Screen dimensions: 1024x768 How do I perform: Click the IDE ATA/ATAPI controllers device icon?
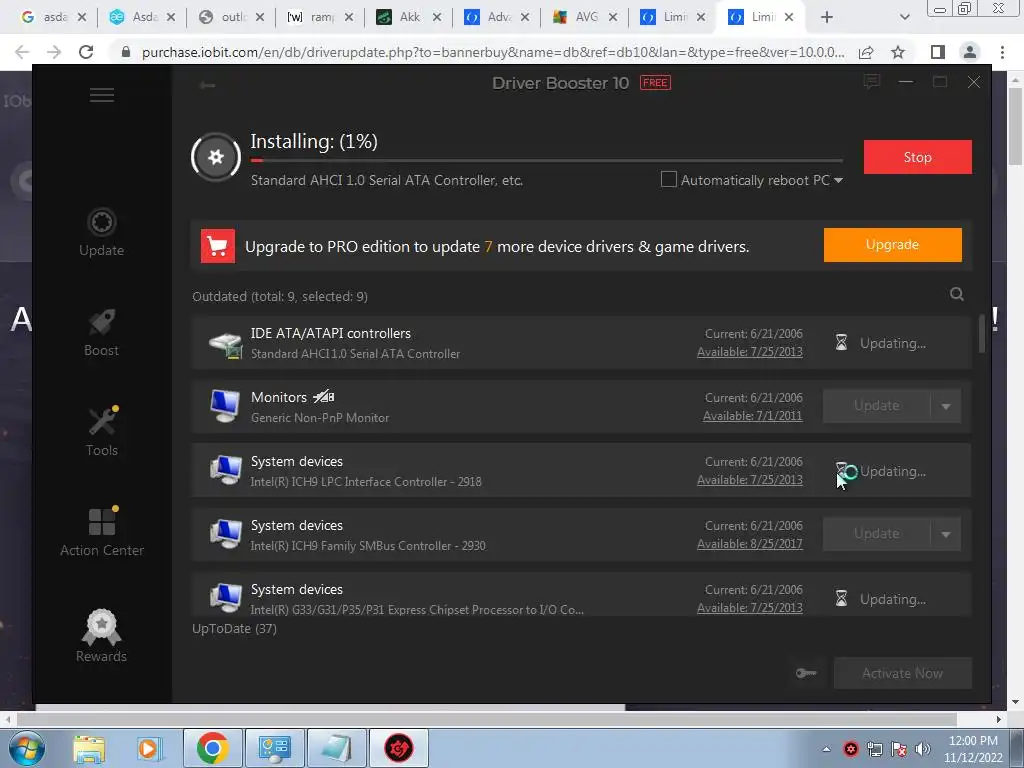225,344
